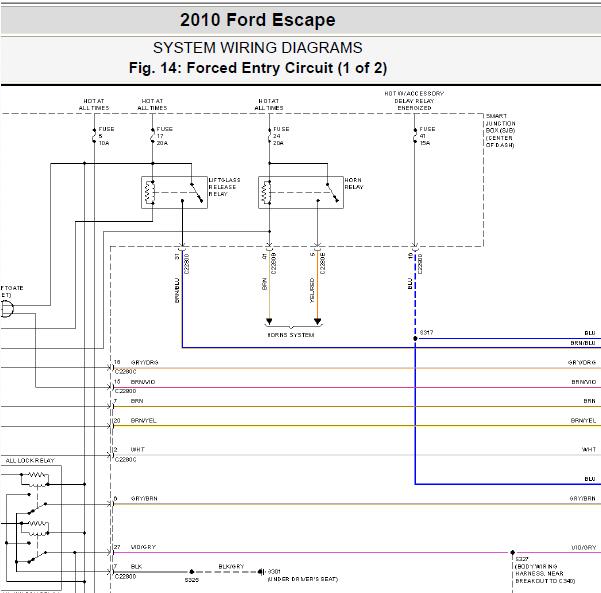Image resolution: width=601 pixels, height=593 pixels.
Task: Click the 'SMART JUNCTION BOX (SJB)' label
Action: (x=500, y=130)
